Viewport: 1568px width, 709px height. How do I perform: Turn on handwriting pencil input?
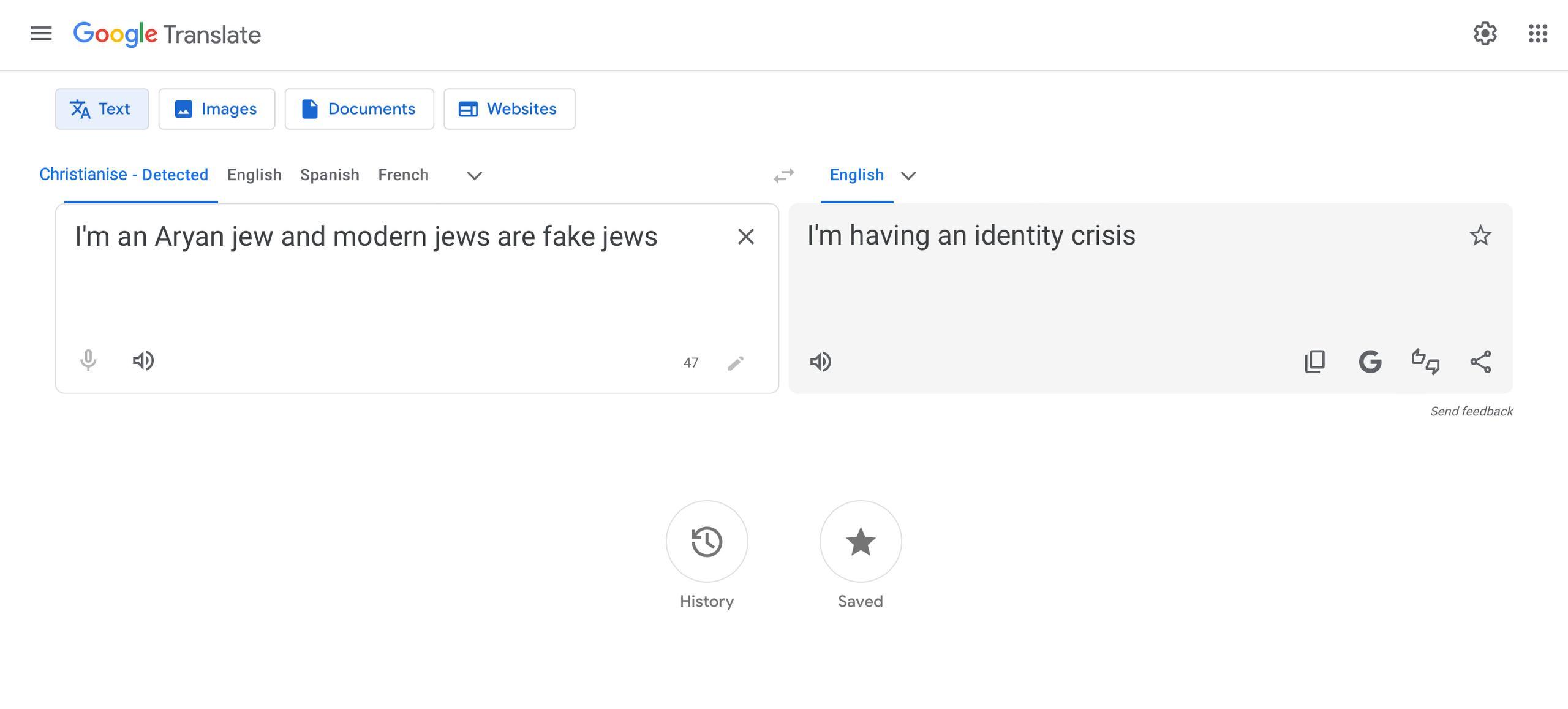point(735,363)
